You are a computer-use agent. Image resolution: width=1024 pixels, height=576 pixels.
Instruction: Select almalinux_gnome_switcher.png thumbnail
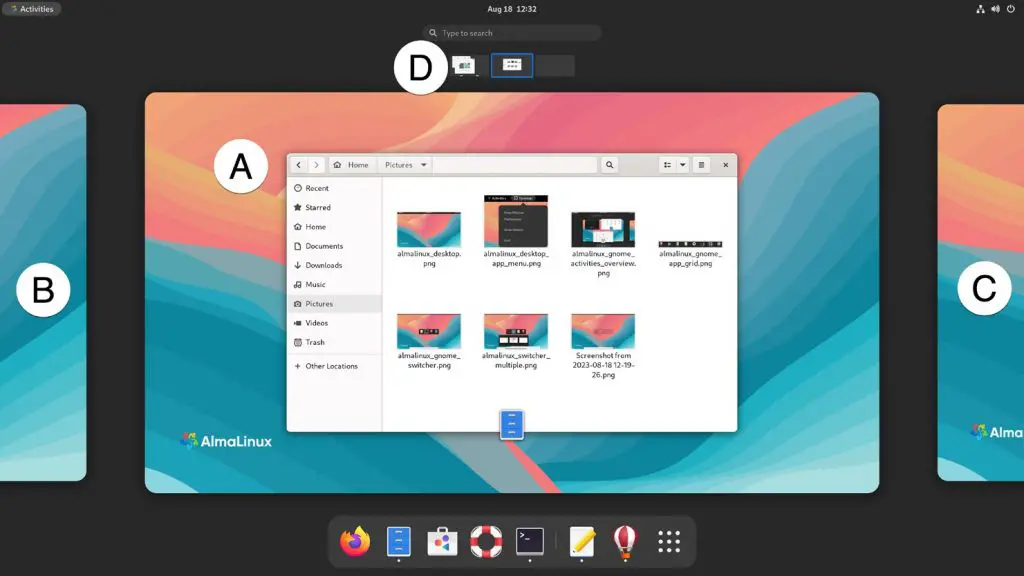tap(429, 331)
